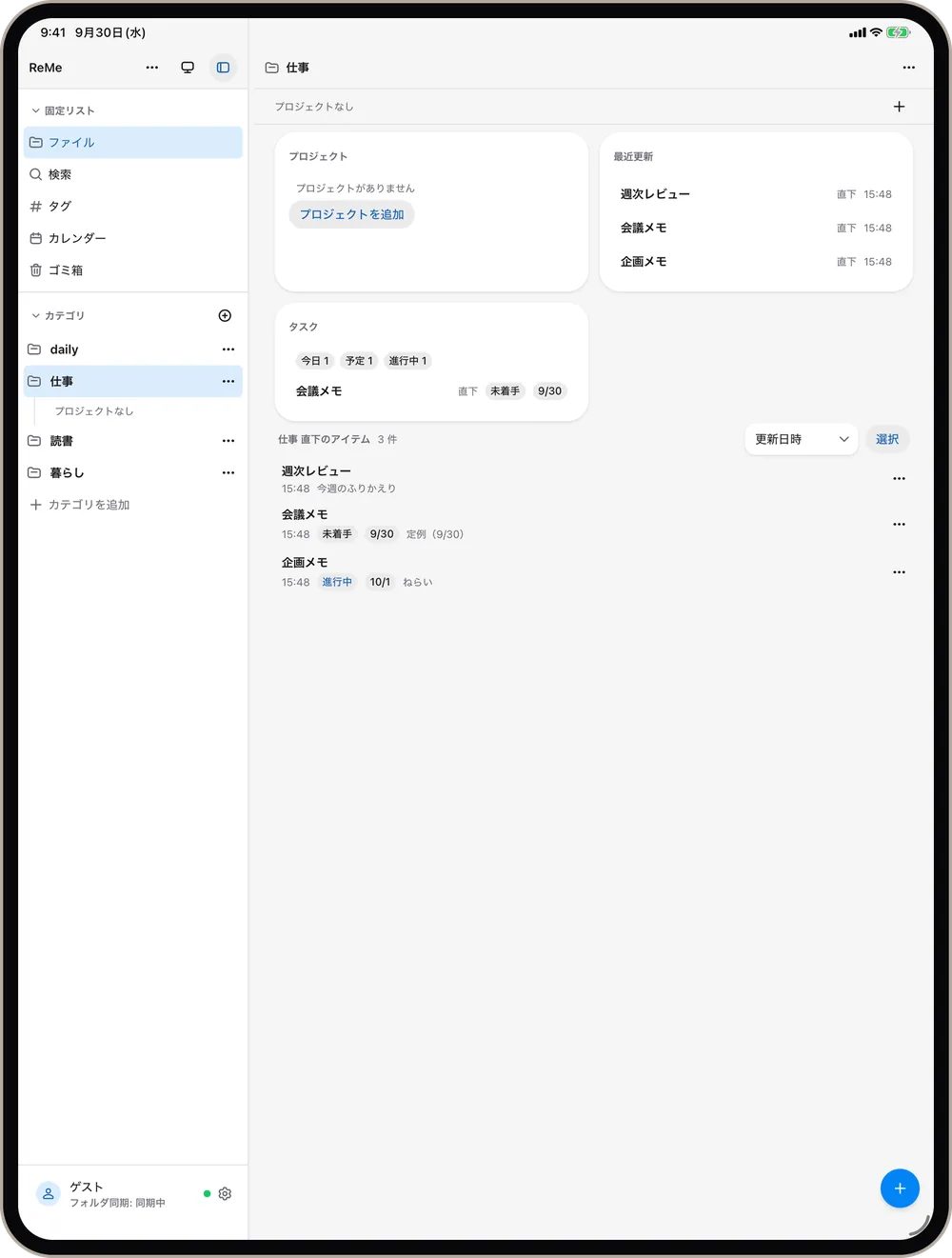Select ファイル in the sidebar
952x1258 pixels.
click(133, 142)
